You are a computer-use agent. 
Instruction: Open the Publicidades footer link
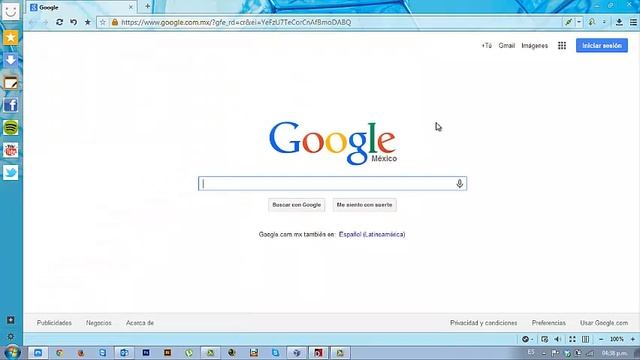pos(54,323)
